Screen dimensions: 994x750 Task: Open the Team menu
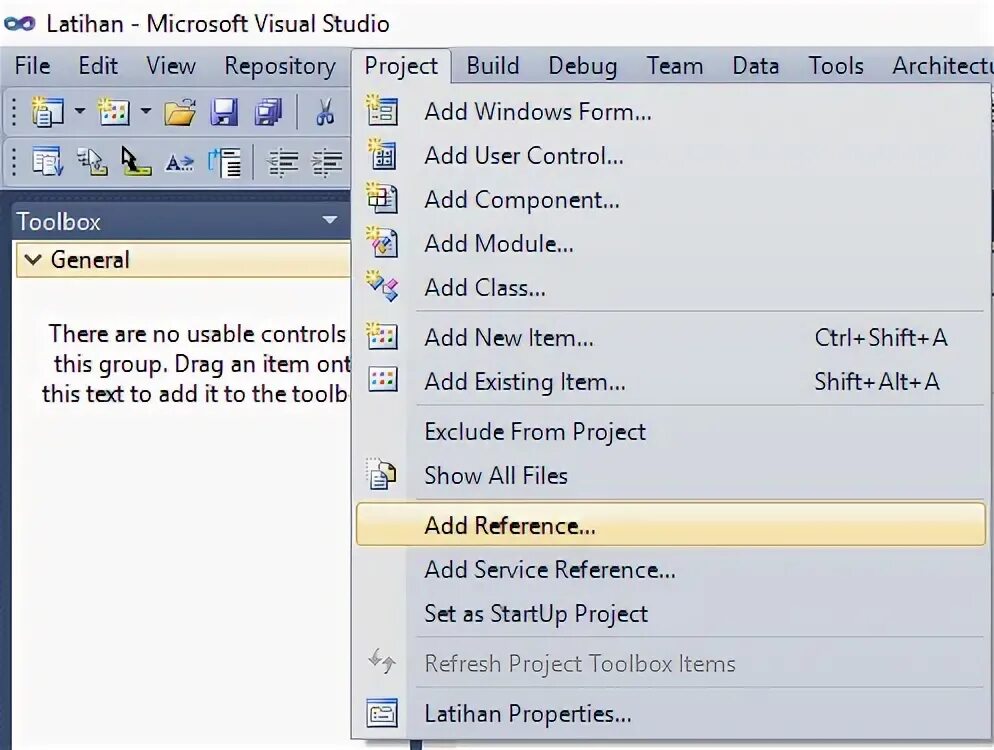pyautogui.click(x=674, y=66)
